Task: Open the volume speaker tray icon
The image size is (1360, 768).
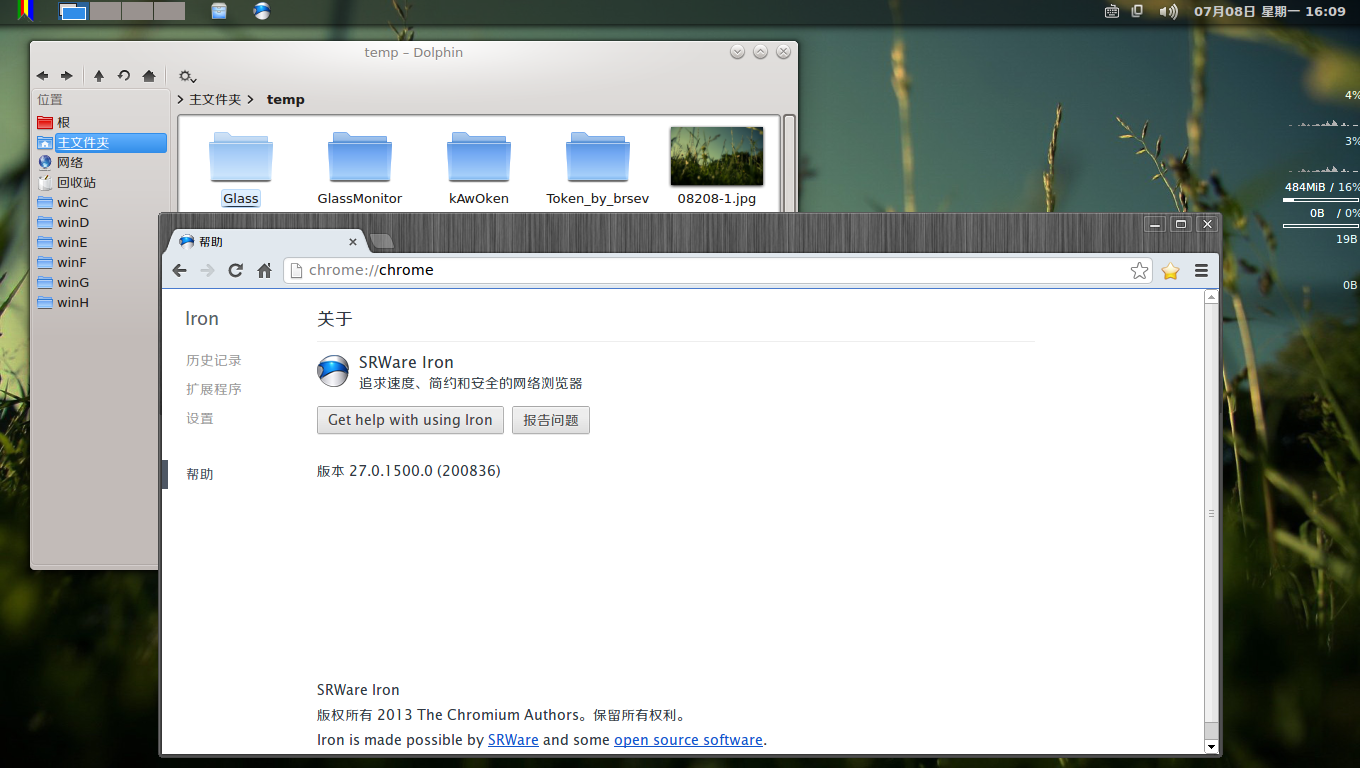Action: [x=1168, y=11]
